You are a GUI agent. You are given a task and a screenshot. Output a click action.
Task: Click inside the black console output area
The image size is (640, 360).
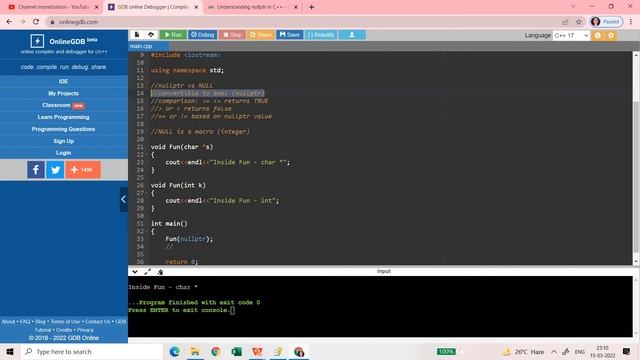pyautogui.click(x=380, y=307)
